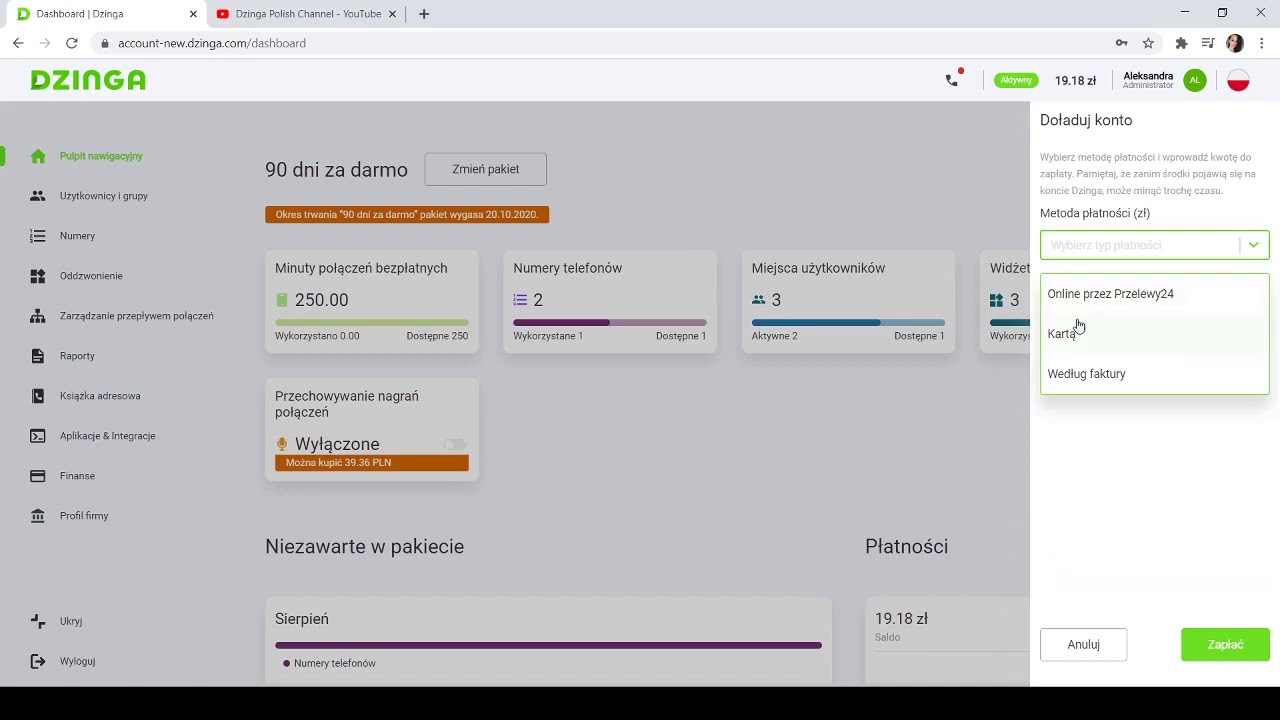Click the AL user avatar

(x=1195, y=80)
